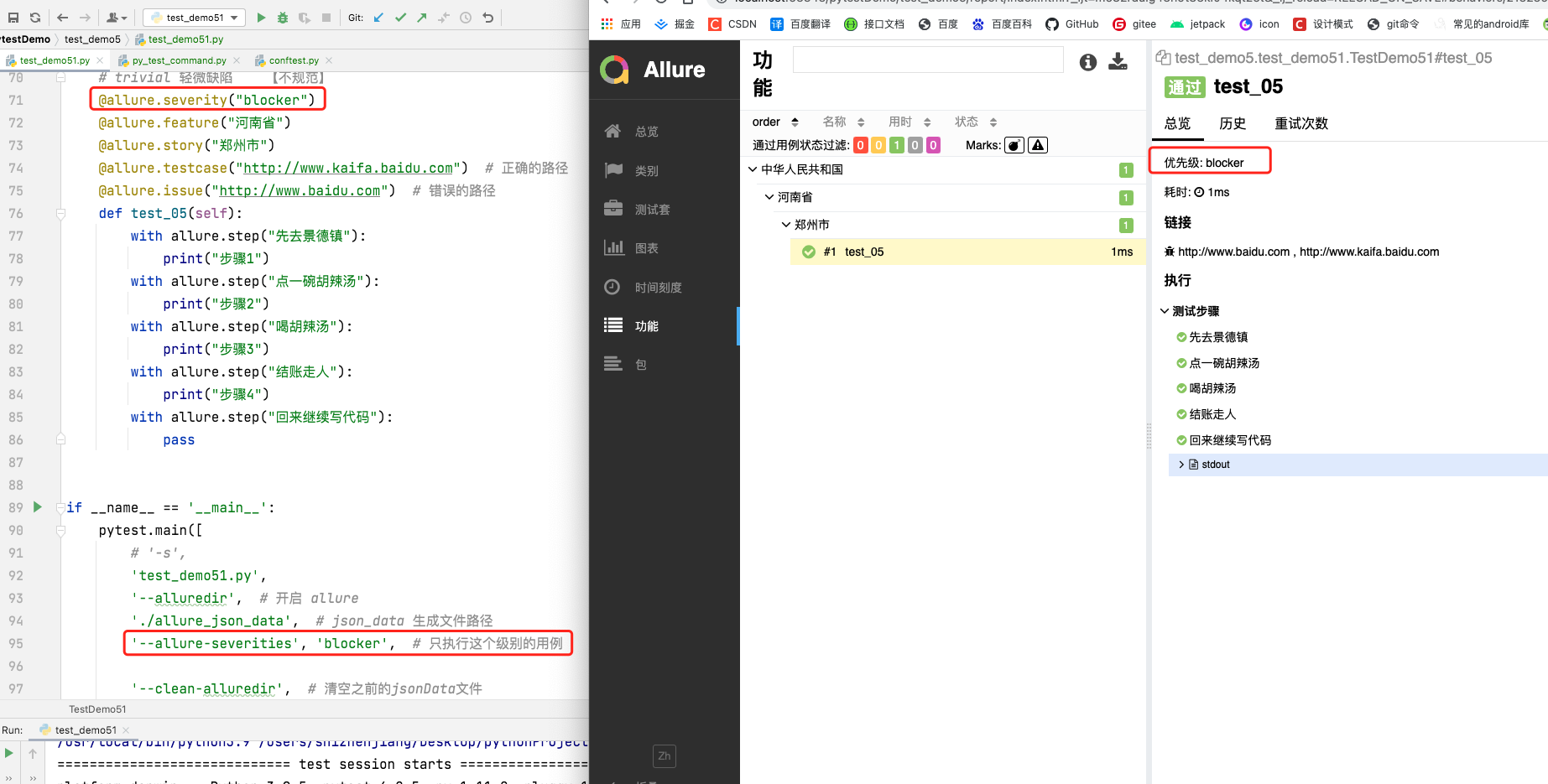Select the test_demo51 tab in Run panel
The height and width of the screenshot is (784, 1548).
point(85,730)
